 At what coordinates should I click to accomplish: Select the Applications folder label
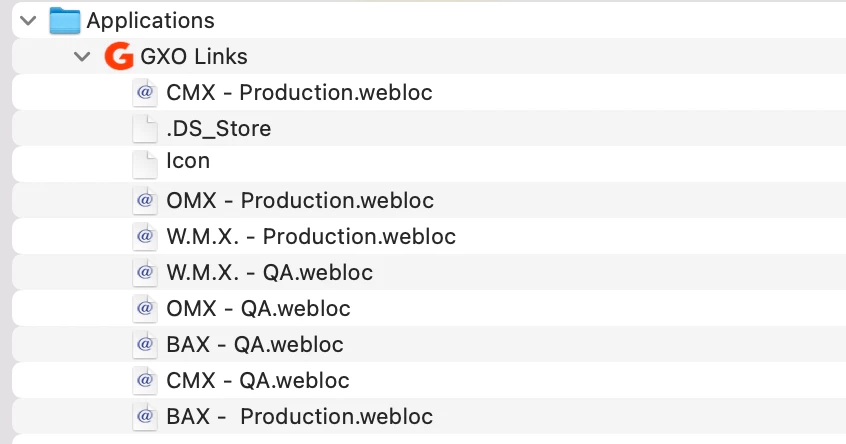pyautogui.click(x=151, y=21)
